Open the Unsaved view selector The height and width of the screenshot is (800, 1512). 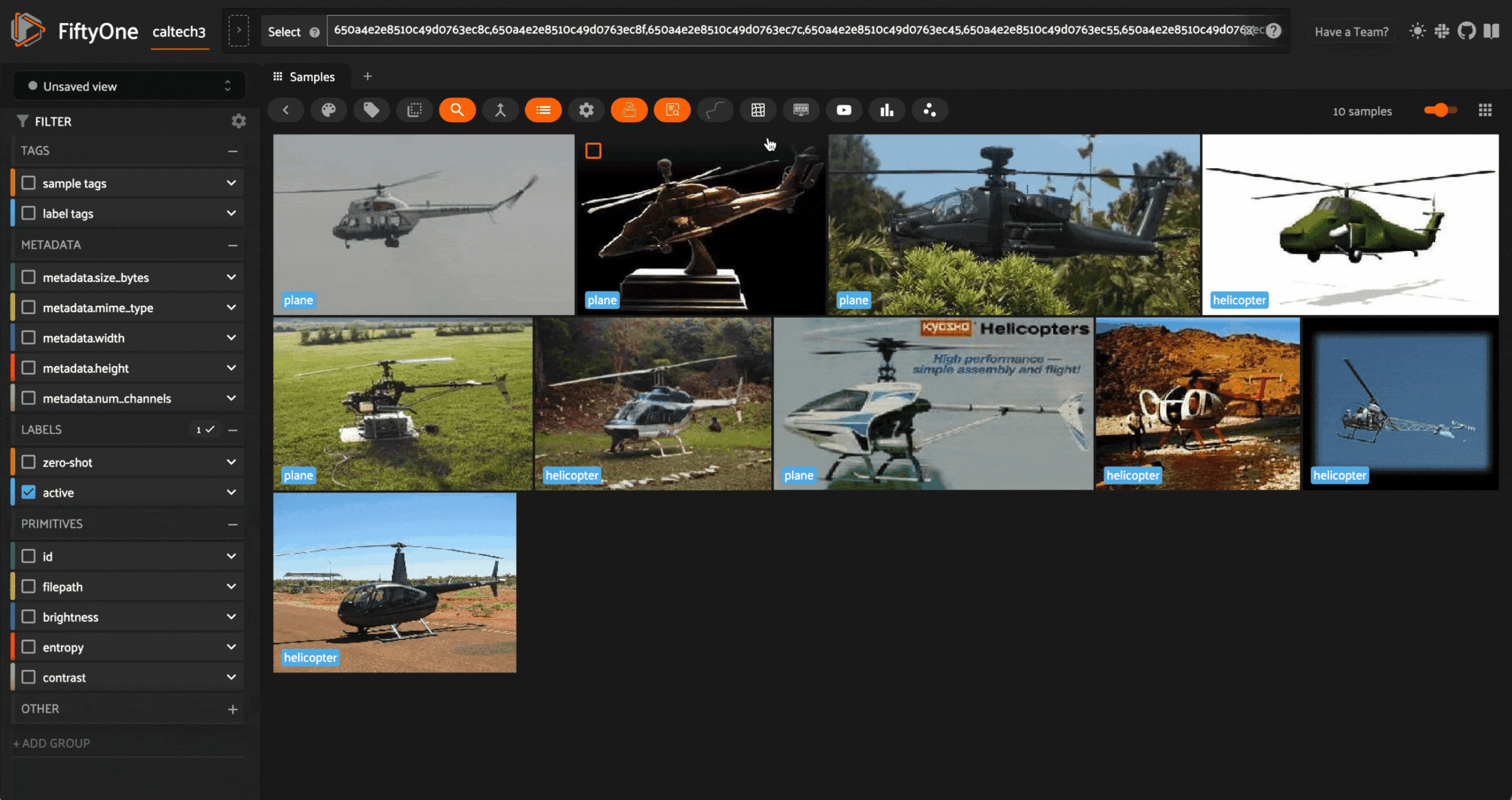(129, 87)
